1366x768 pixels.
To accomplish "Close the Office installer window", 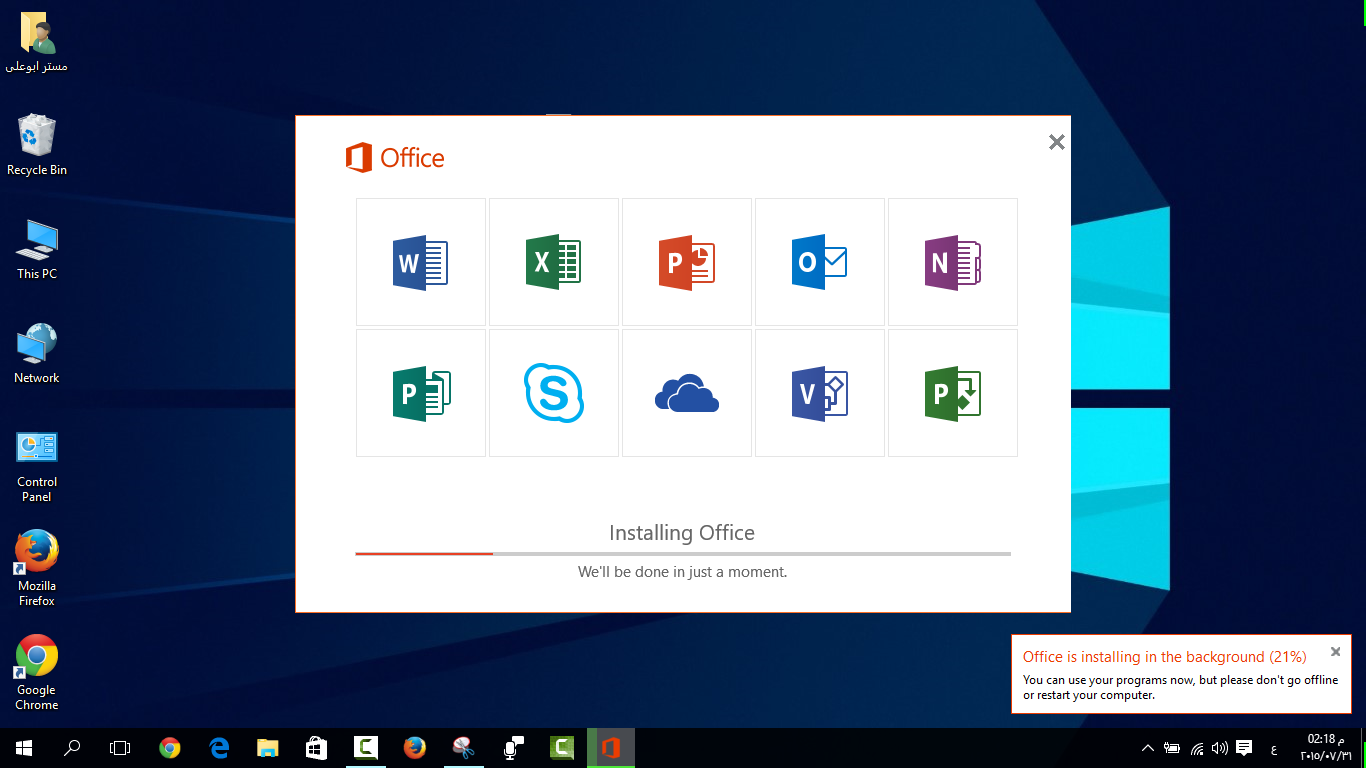I will (1056, 142).
